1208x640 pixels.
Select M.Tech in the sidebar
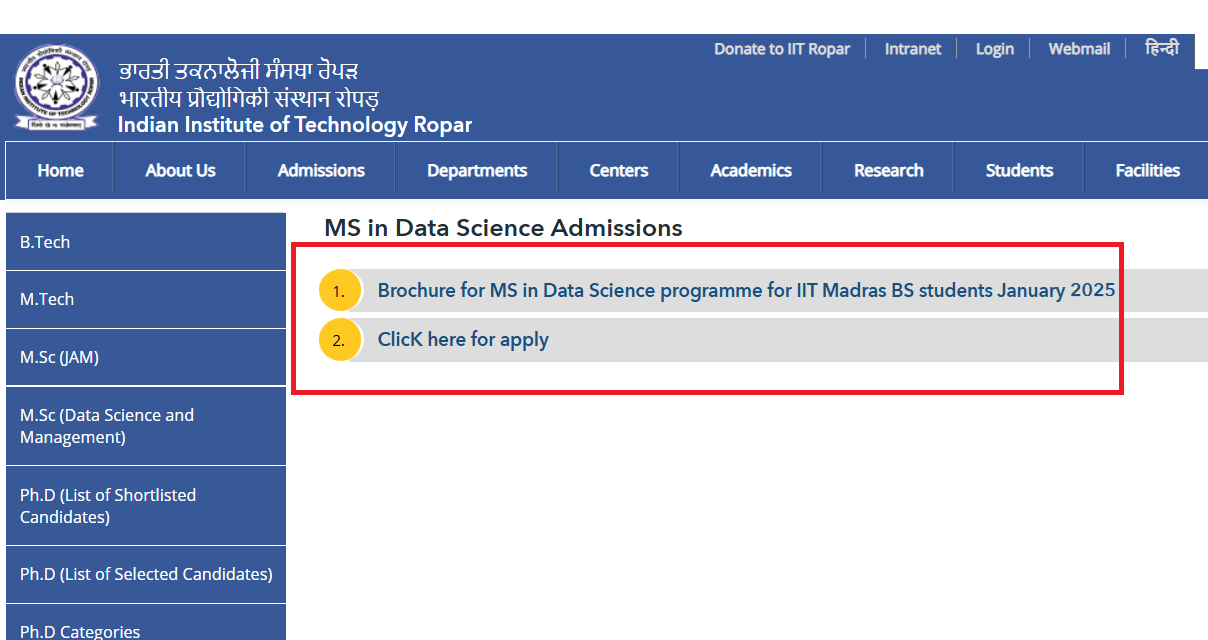coord(146,299)
